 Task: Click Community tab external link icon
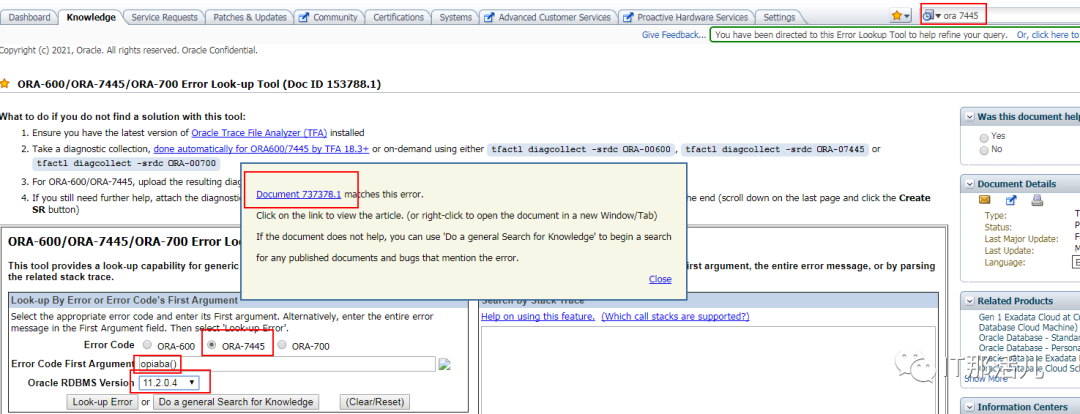(x=304, y=17)
